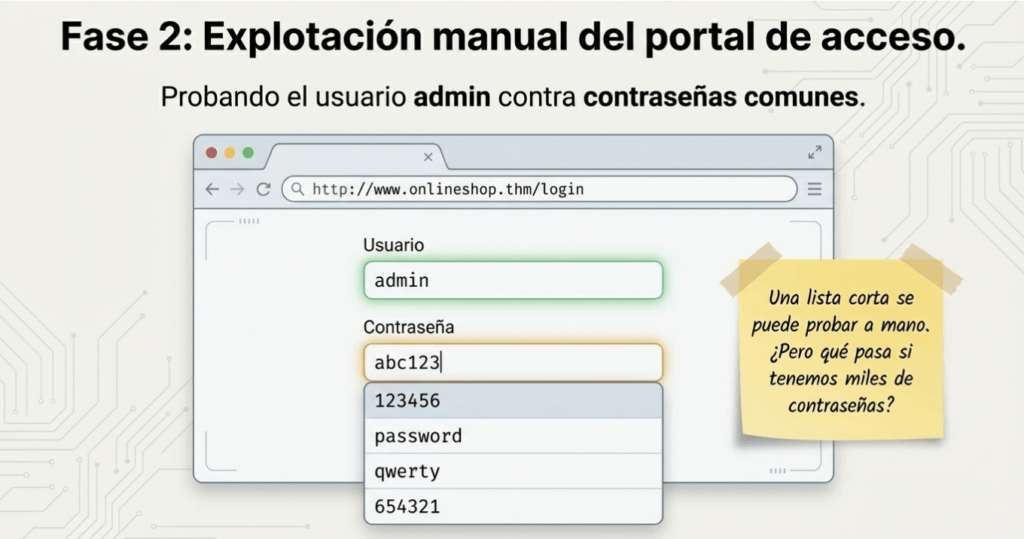Image resolution: width=1024 pixels, height=539 pixels.
Task: Click the red window close dot
Action: [211, 153]
